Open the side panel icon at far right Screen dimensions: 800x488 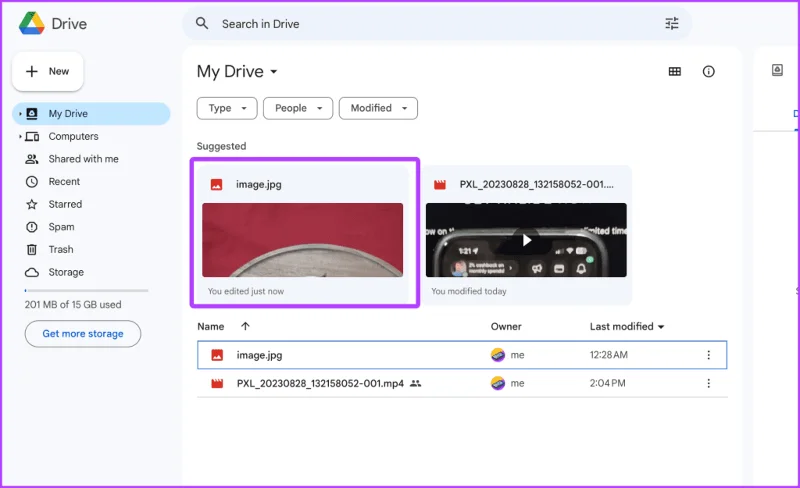(777, 70)
